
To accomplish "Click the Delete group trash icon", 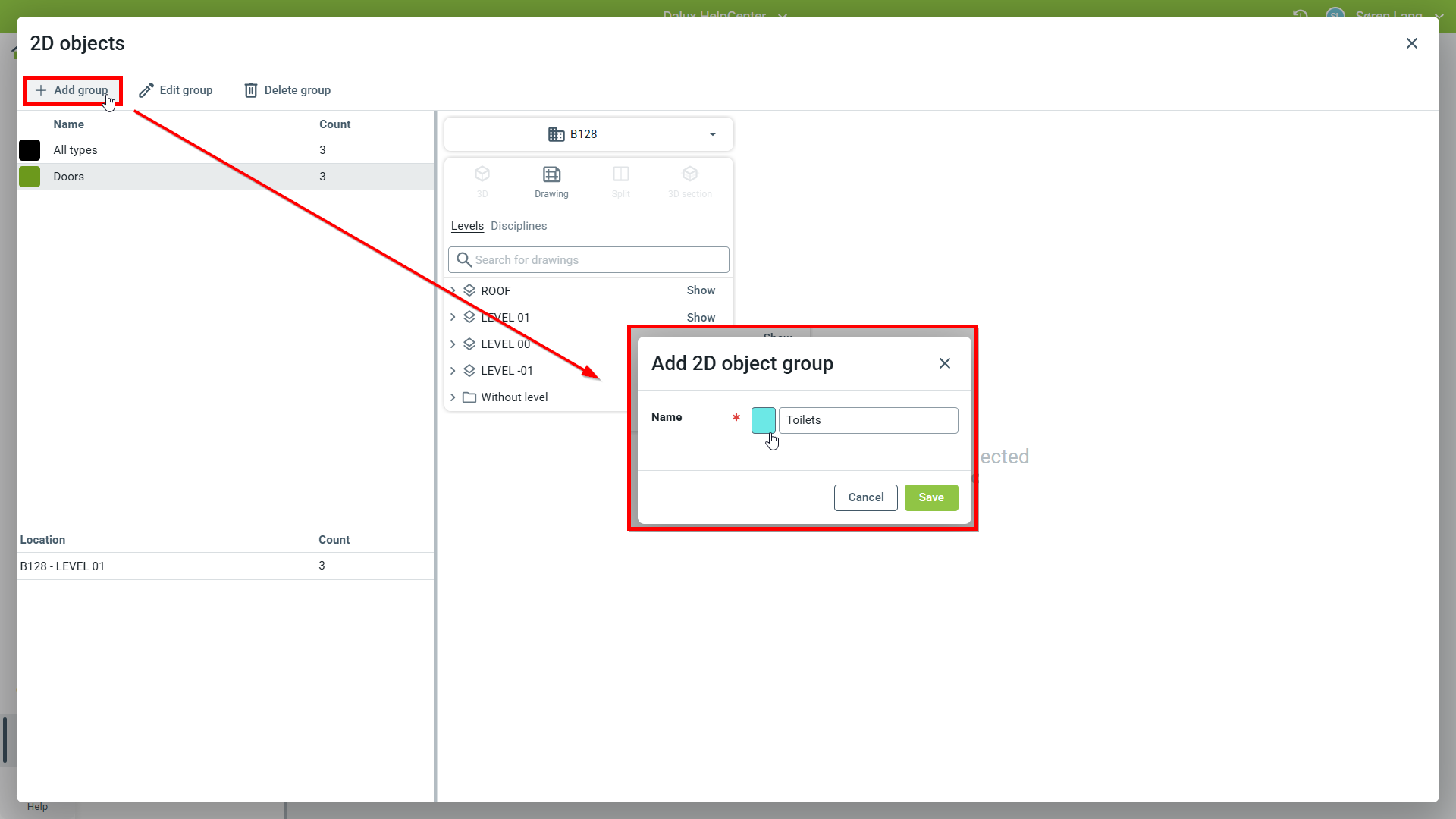I will click(251, 90).
